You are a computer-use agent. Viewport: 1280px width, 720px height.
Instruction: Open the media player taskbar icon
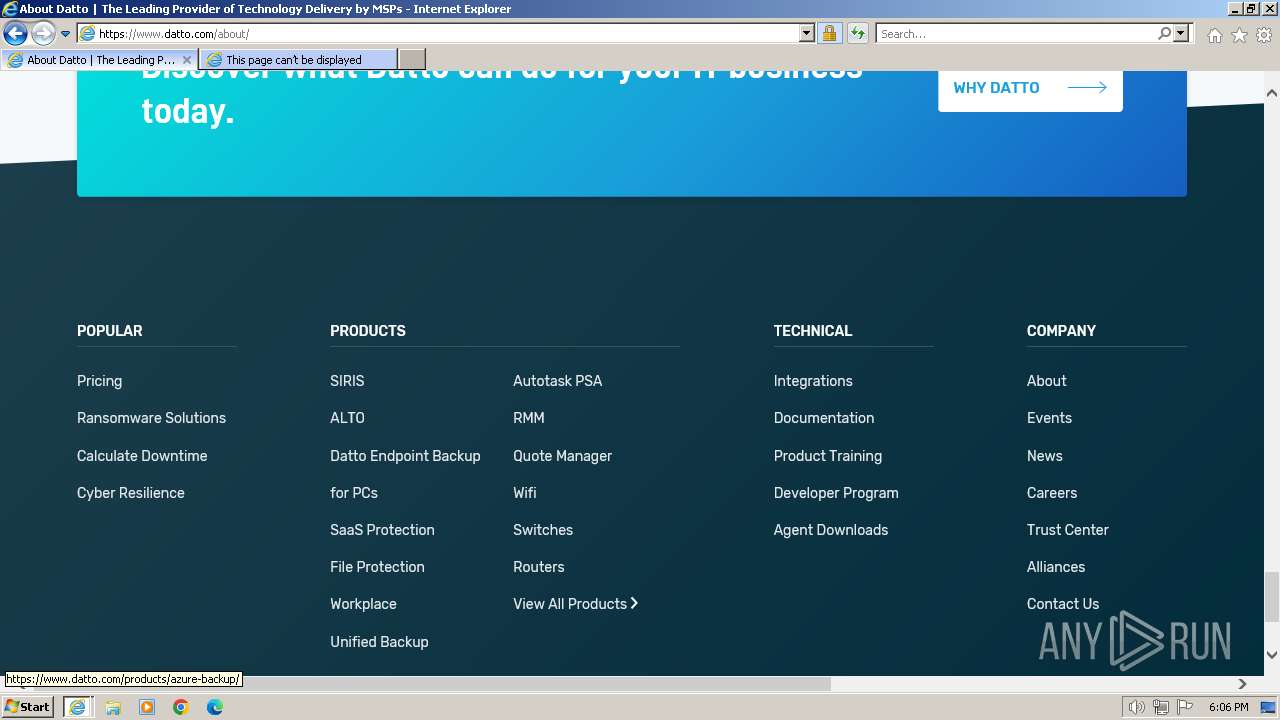[x=147, y=707]
